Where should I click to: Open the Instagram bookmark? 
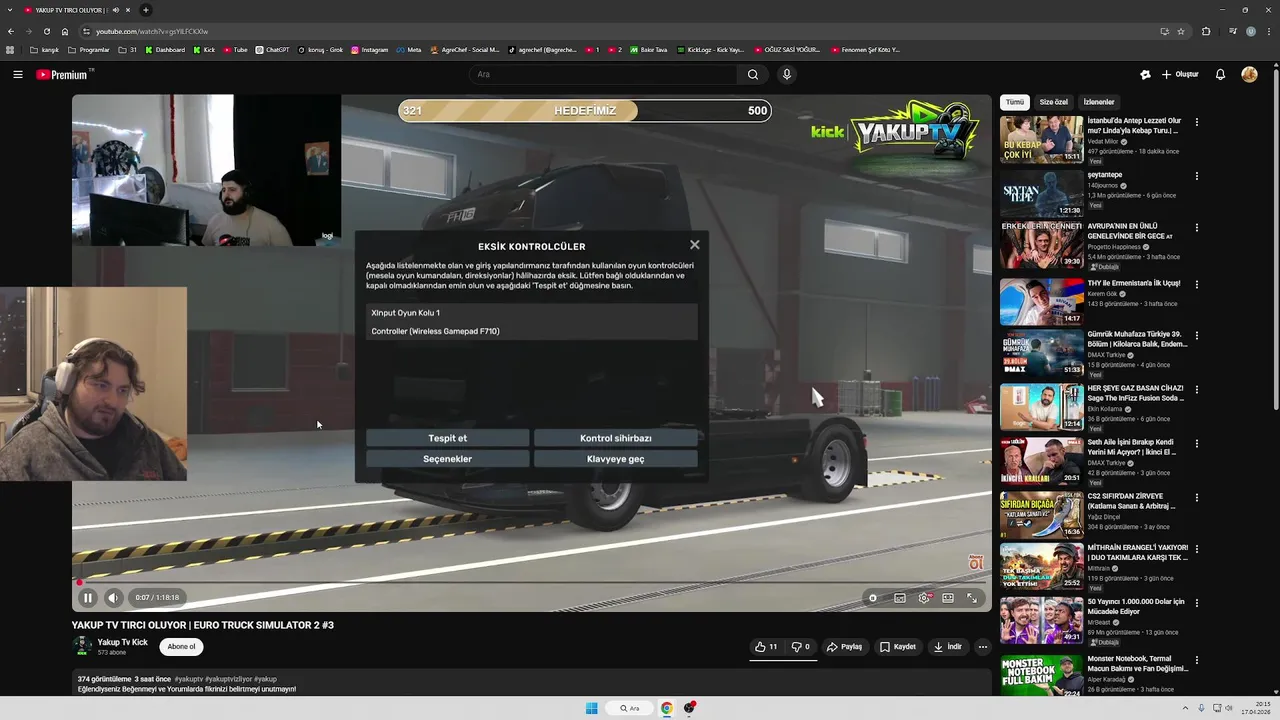(x=370, y=50)
